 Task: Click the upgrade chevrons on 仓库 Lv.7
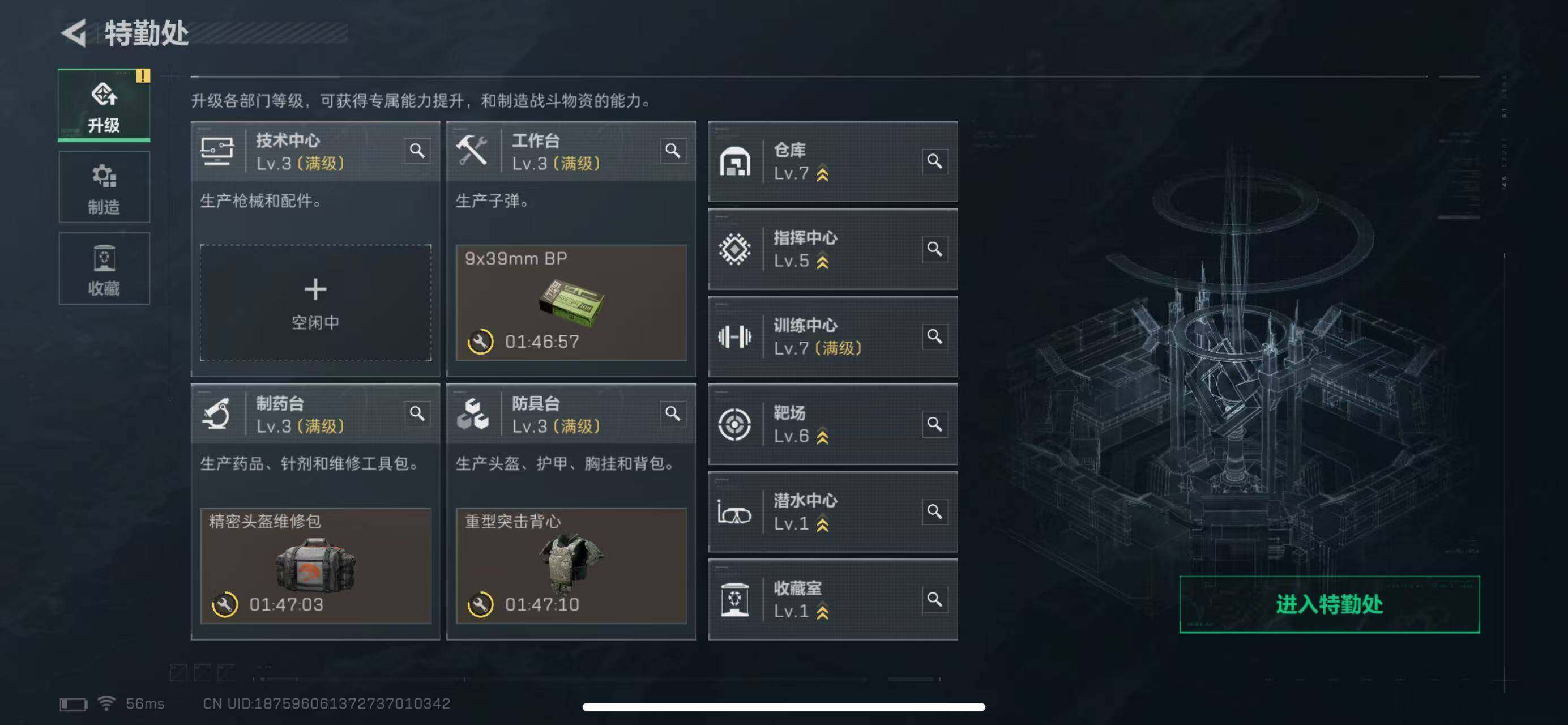click(x=822, y=174)
